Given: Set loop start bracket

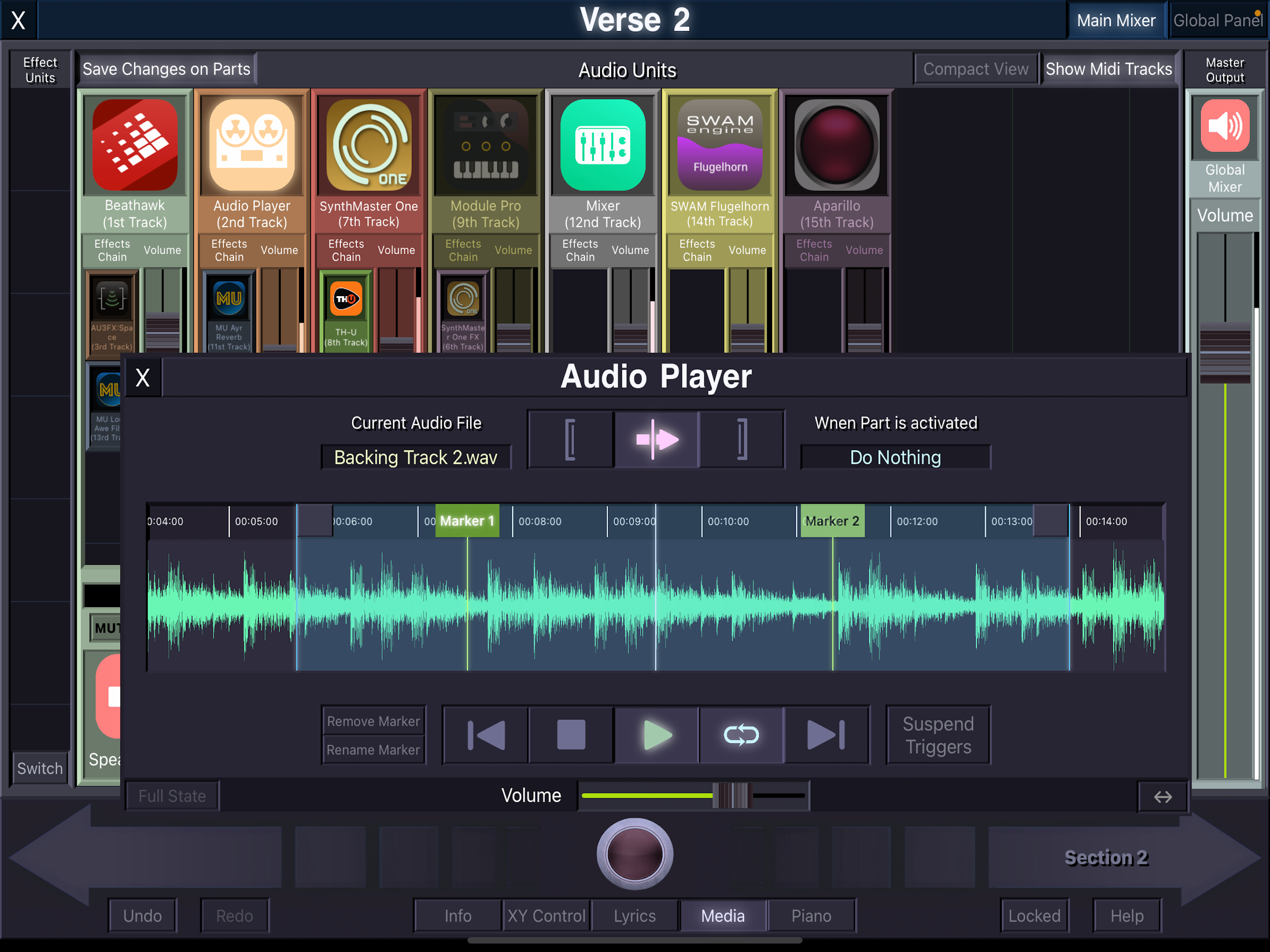Looking at the screenshot, I should click(x=570, y=439).
